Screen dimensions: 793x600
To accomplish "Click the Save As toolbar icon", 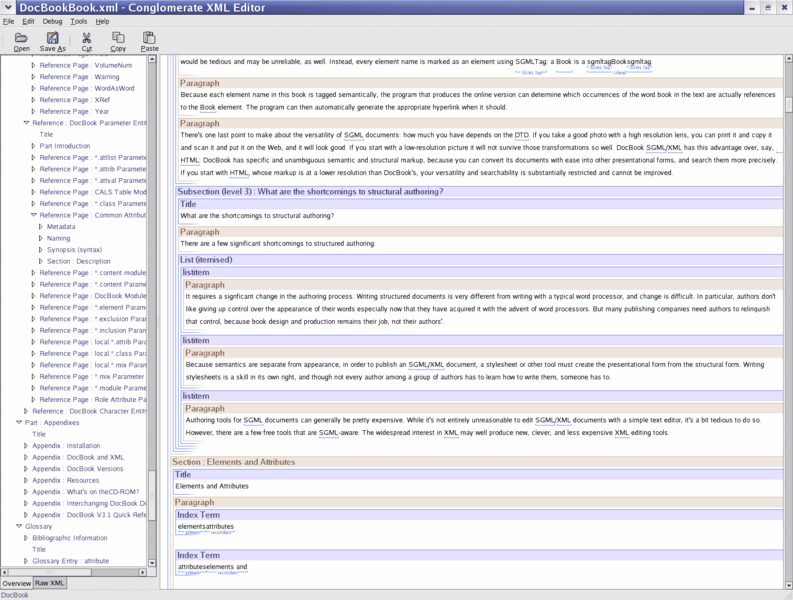I will pyautogui.click(x=53, y=41).
